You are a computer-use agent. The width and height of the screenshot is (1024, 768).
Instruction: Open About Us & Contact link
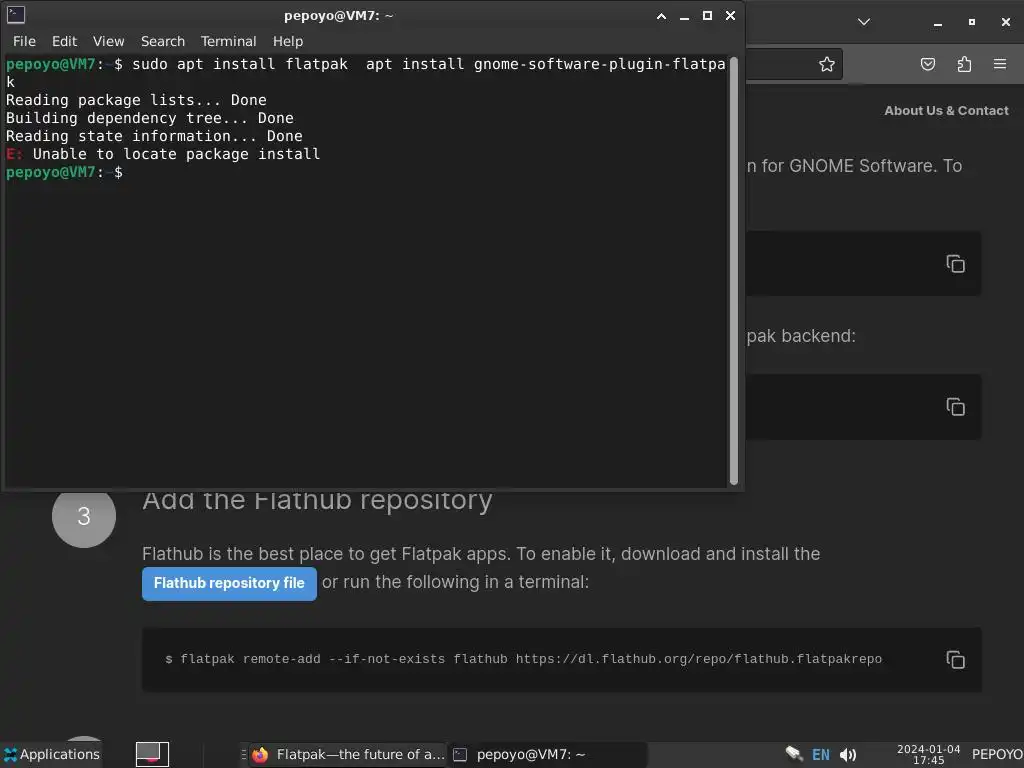point(946,110)
